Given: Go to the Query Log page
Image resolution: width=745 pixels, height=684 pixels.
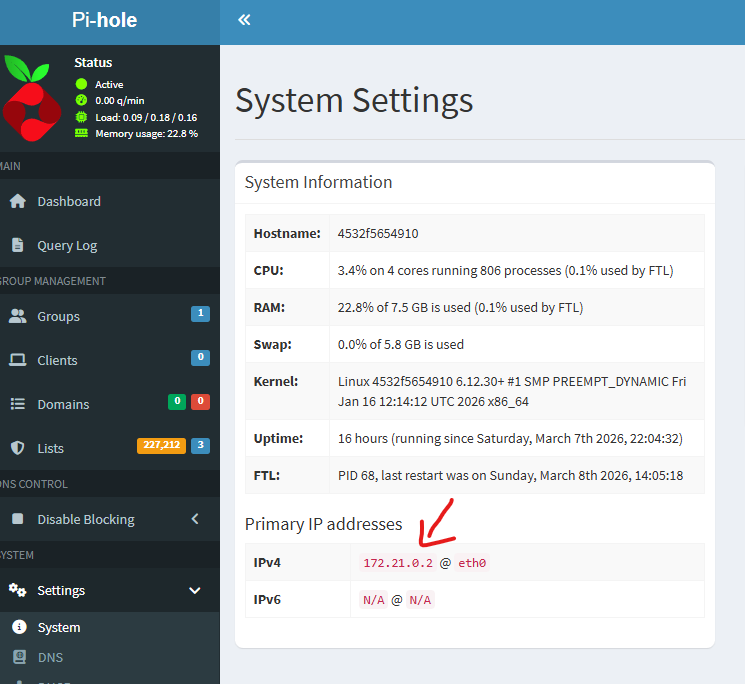Looking at the screenshot, I should coord(67,245).
